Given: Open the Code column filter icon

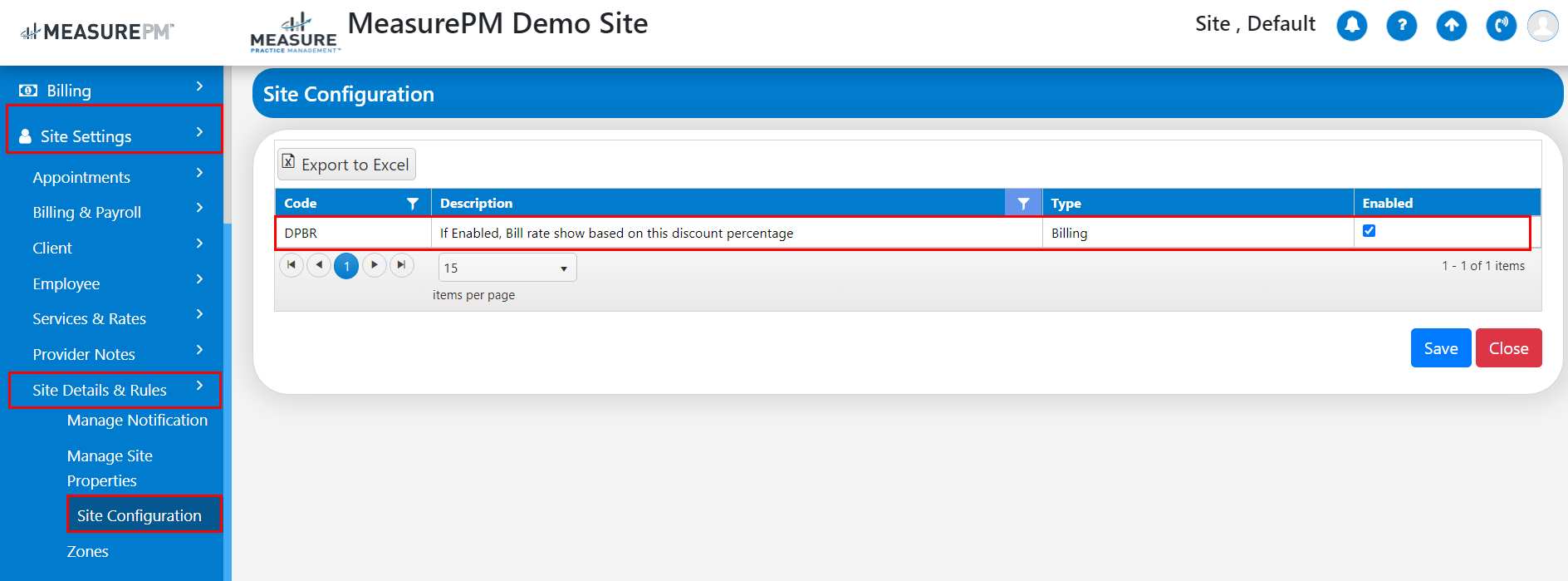Looking at the screenshot, I should 413,204.
